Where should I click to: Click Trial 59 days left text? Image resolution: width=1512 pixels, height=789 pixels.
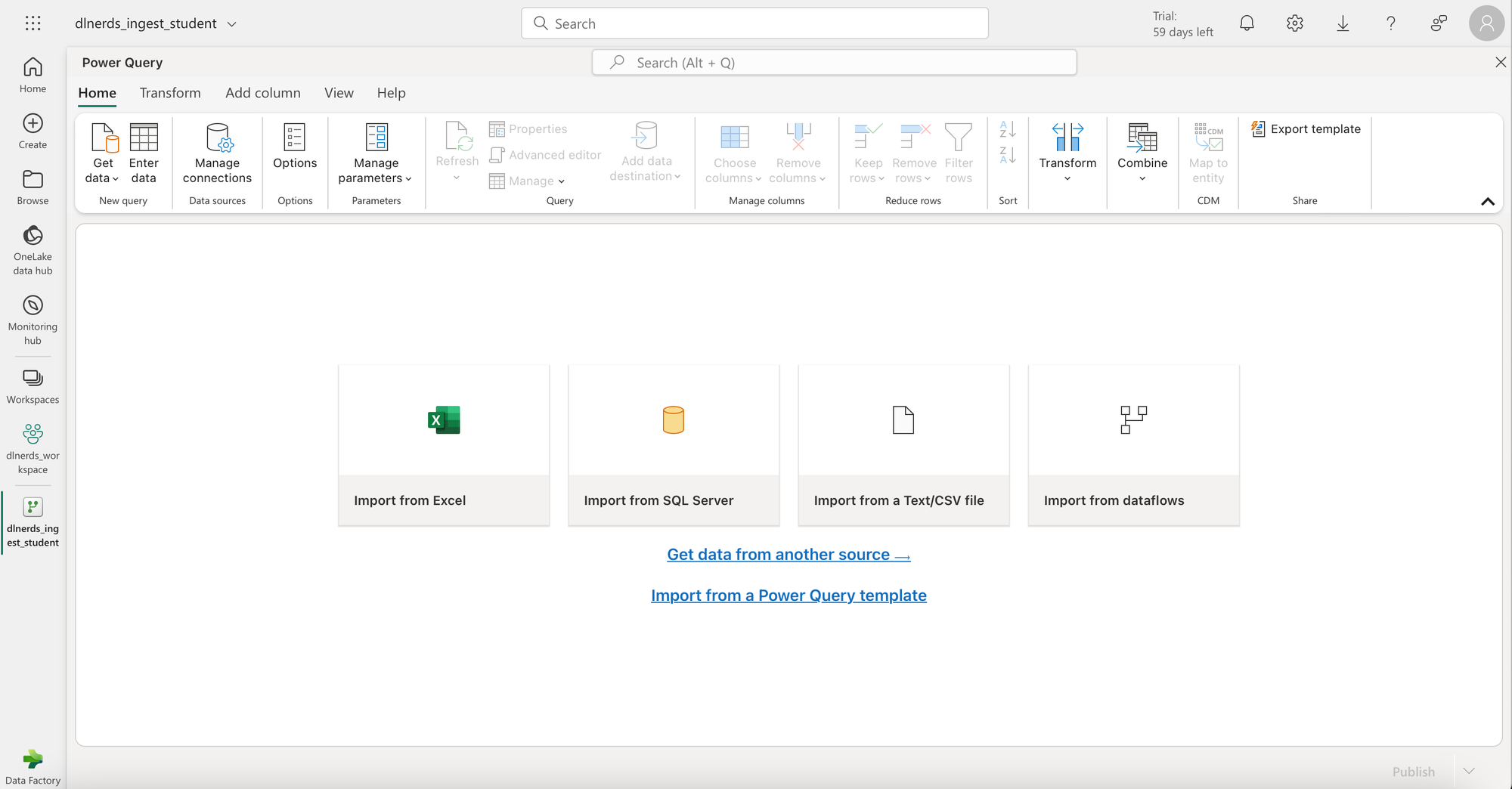(x=1182, y=24)
